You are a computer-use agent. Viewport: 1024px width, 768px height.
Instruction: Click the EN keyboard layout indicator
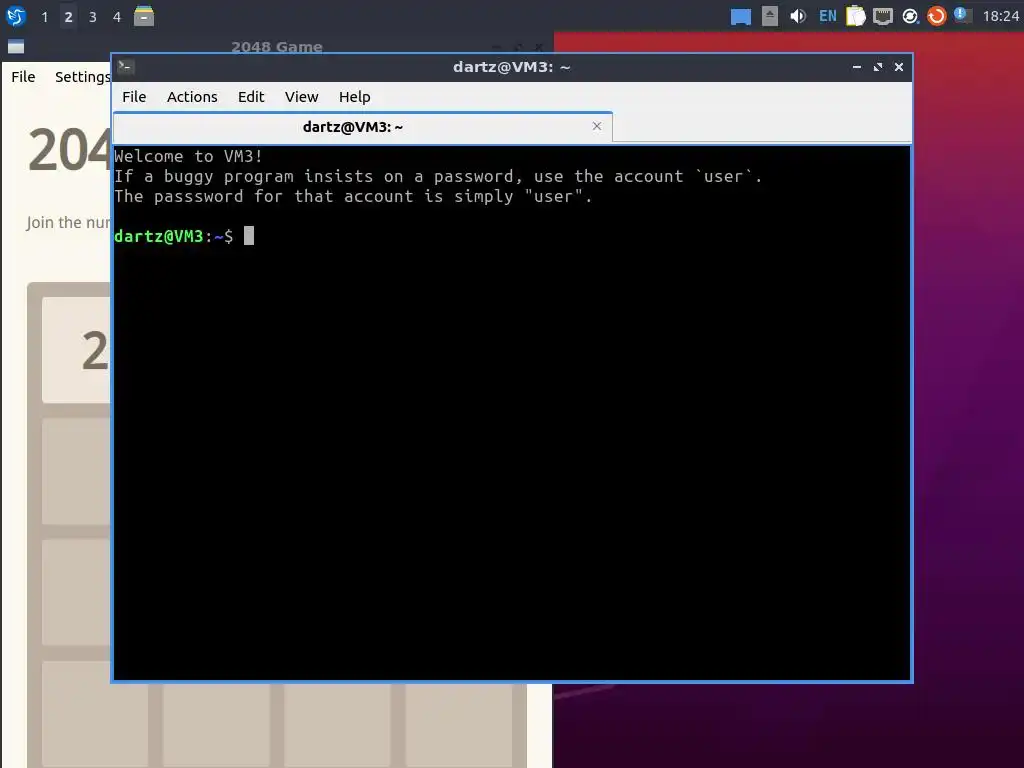click(x=827, y=16)
